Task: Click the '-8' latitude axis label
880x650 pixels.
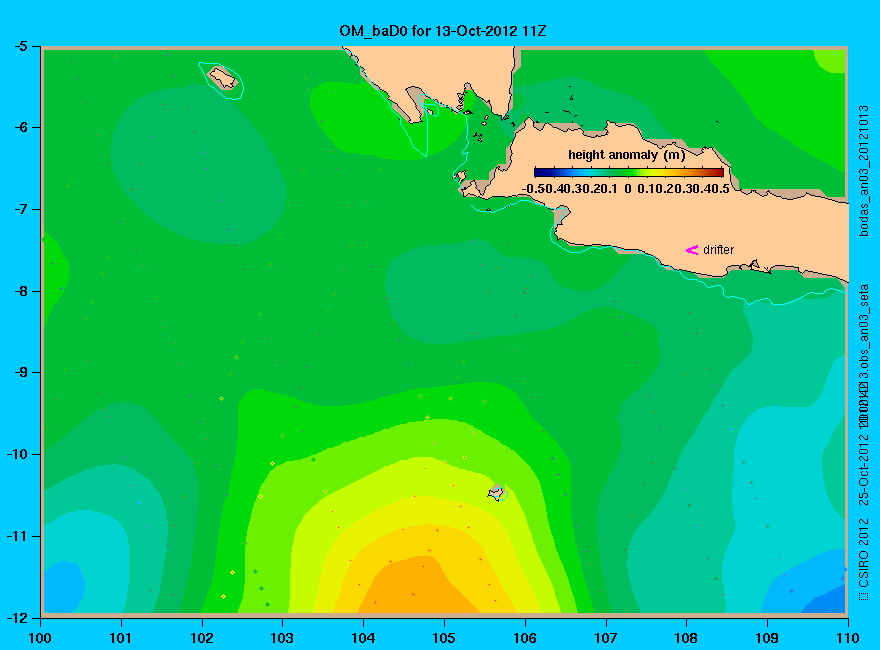Action: [x=20, y=291]
